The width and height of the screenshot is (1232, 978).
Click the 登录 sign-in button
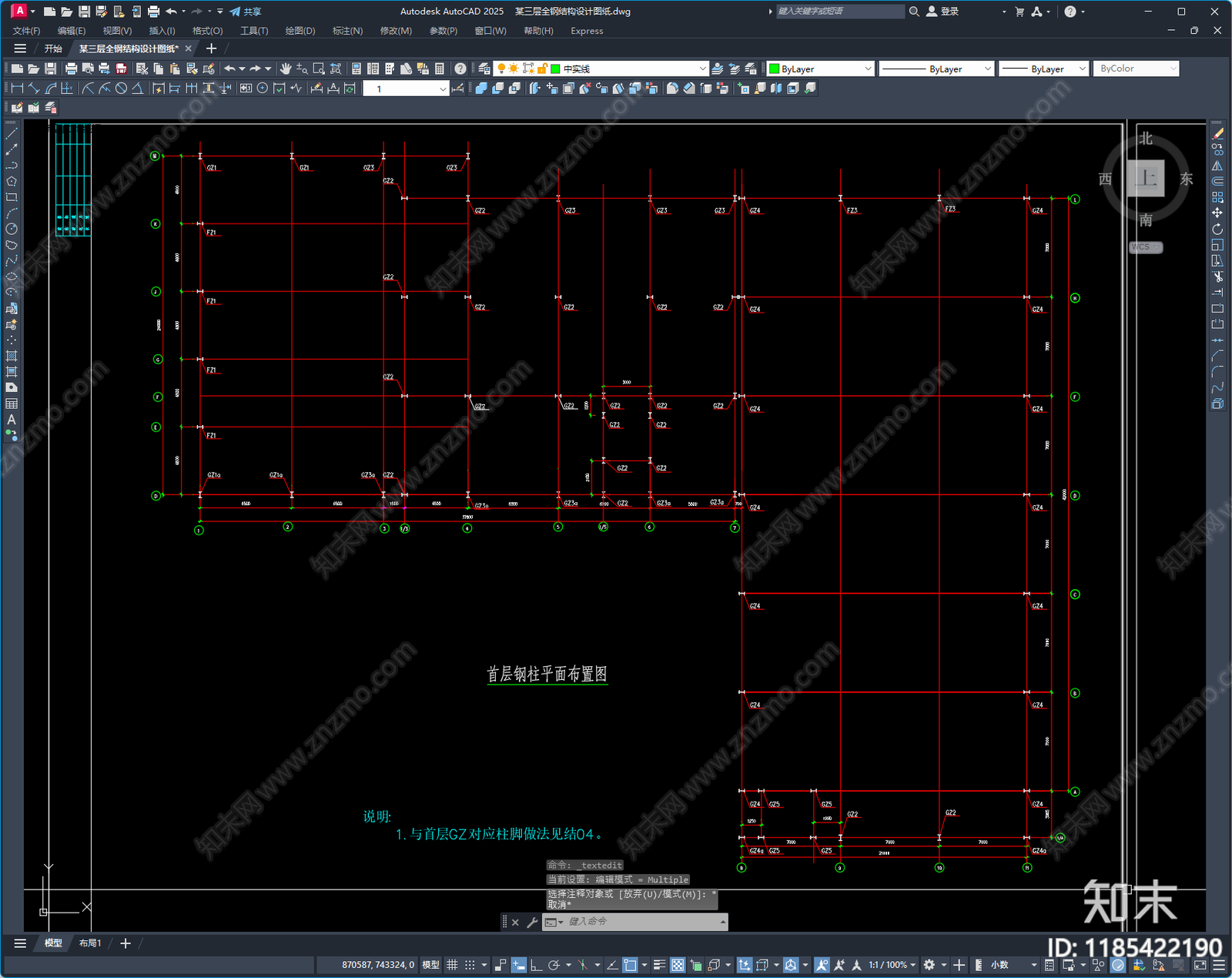[942, 12]
